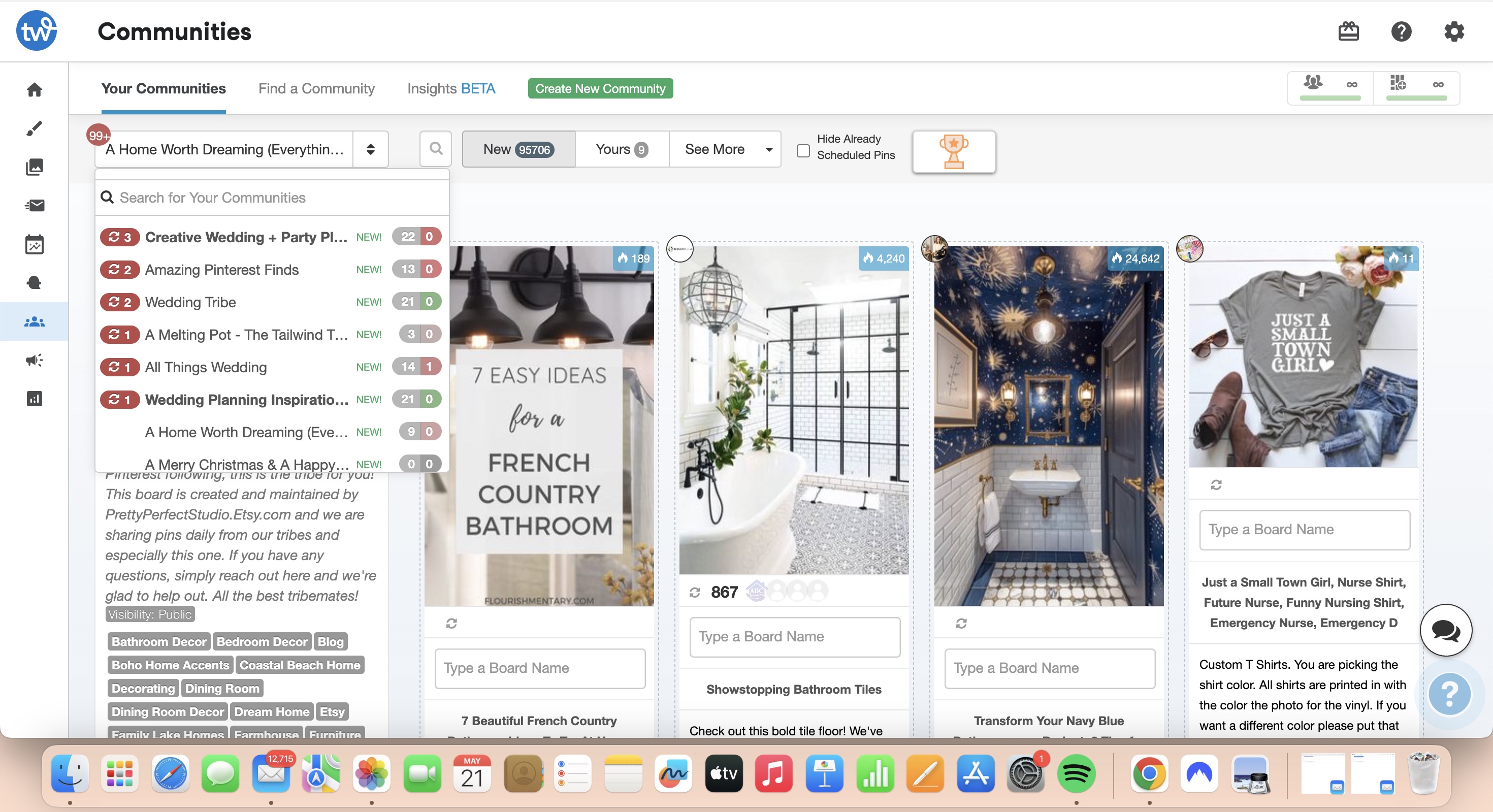Screen dimensions: 1493x812
Task: Open the community selector dropdown arrows
Action: 370,149
